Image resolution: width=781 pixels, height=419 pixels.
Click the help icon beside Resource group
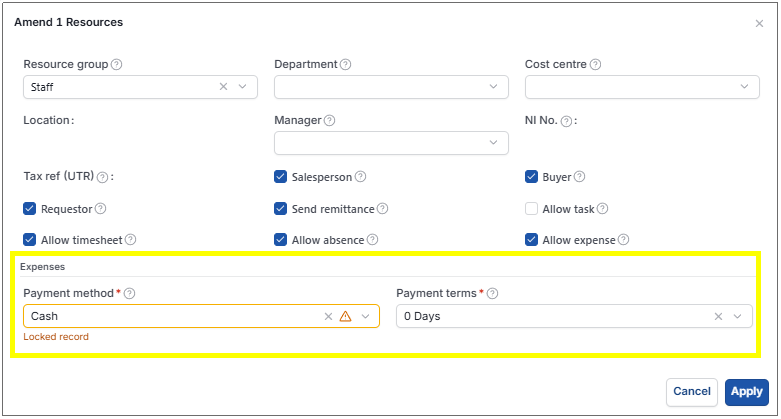pos(117,64)
